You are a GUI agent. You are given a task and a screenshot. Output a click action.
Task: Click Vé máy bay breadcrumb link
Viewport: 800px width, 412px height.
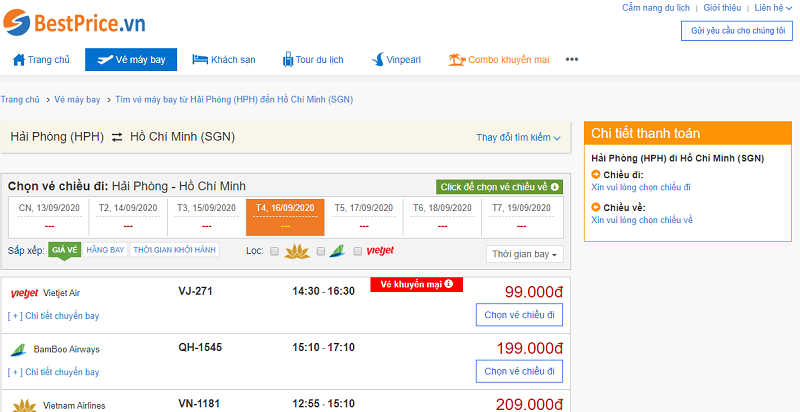77,99
